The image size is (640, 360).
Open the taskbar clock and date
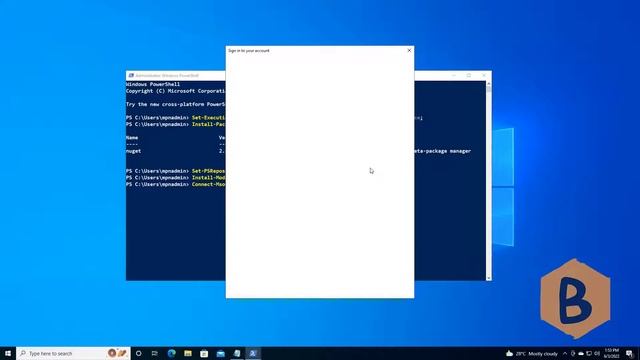click(x=611, y=353)
